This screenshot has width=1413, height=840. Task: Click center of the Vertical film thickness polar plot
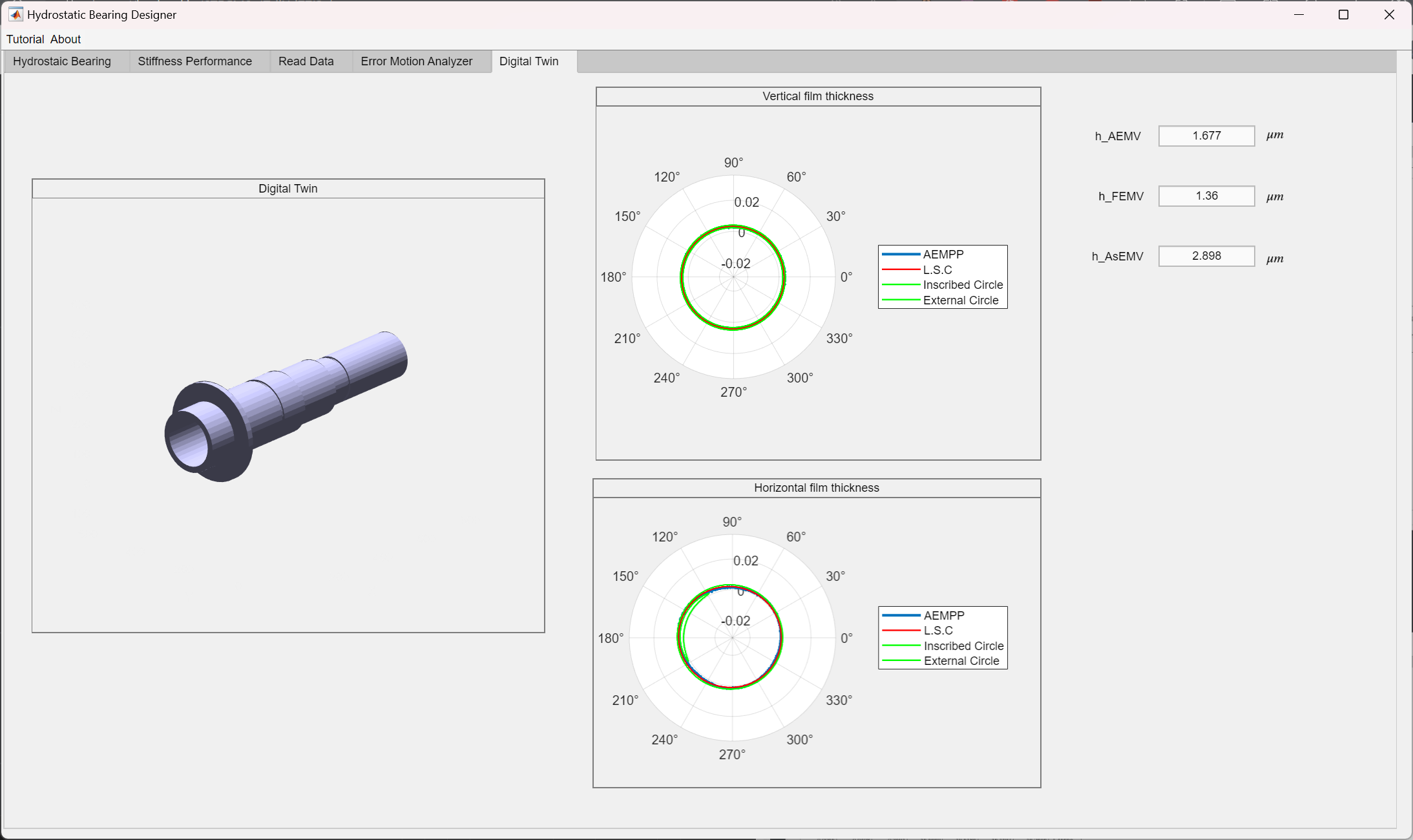[x=733, y=277]
